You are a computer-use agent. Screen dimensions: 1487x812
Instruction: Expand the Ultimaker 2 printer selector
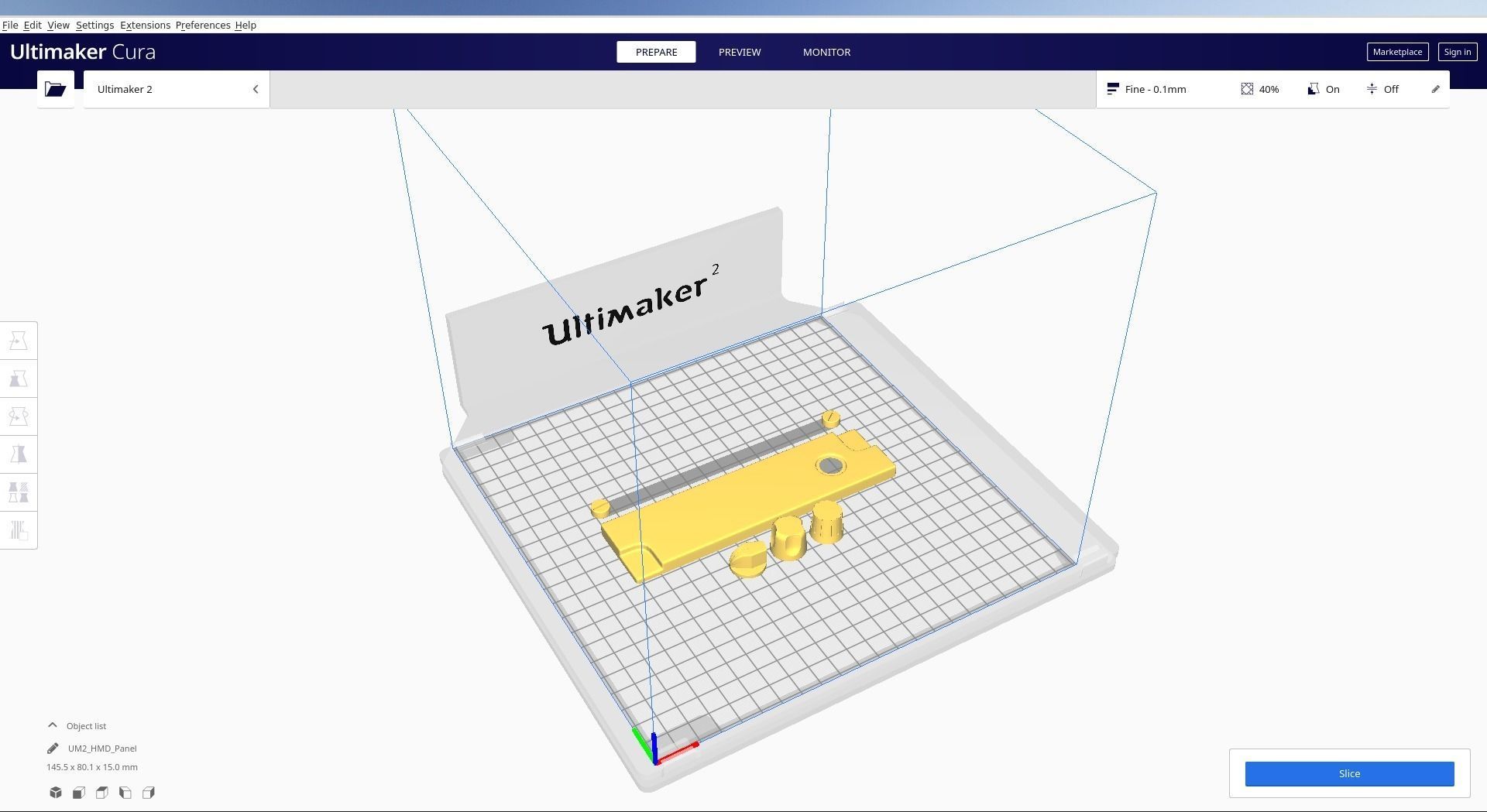coord(177,89)
